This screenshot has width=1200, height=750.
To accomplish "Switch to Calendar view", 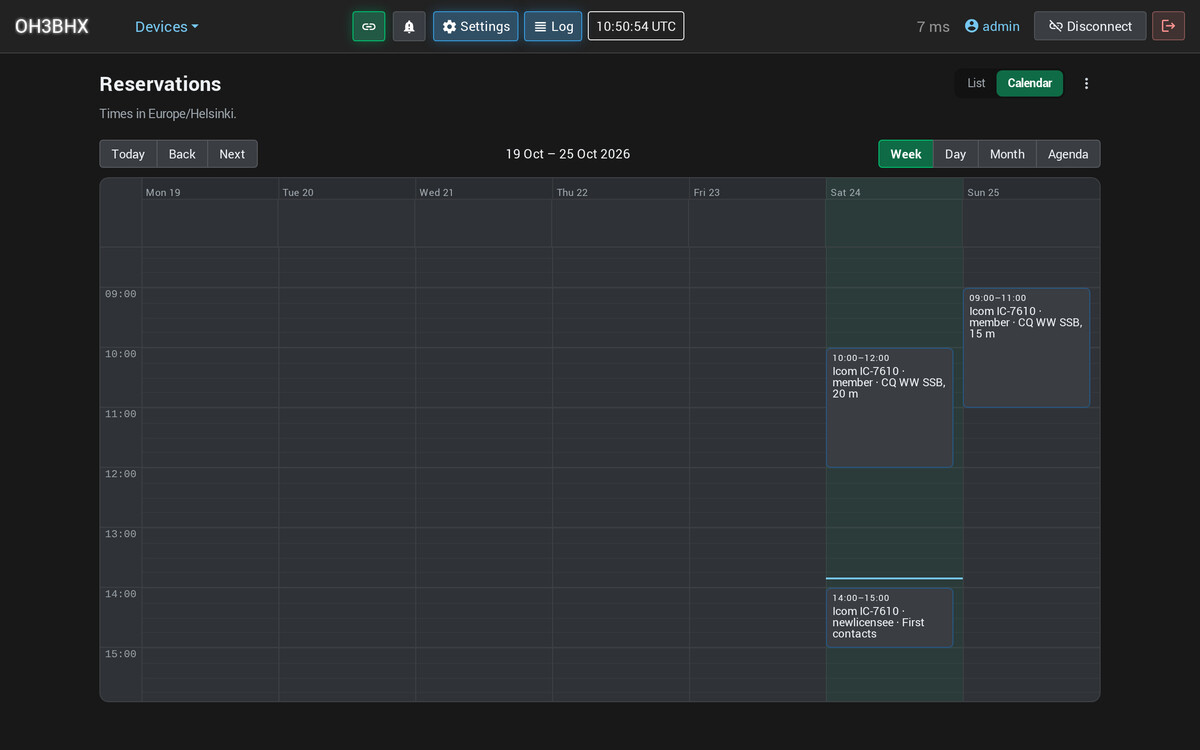I will [x=1029, y=83].
